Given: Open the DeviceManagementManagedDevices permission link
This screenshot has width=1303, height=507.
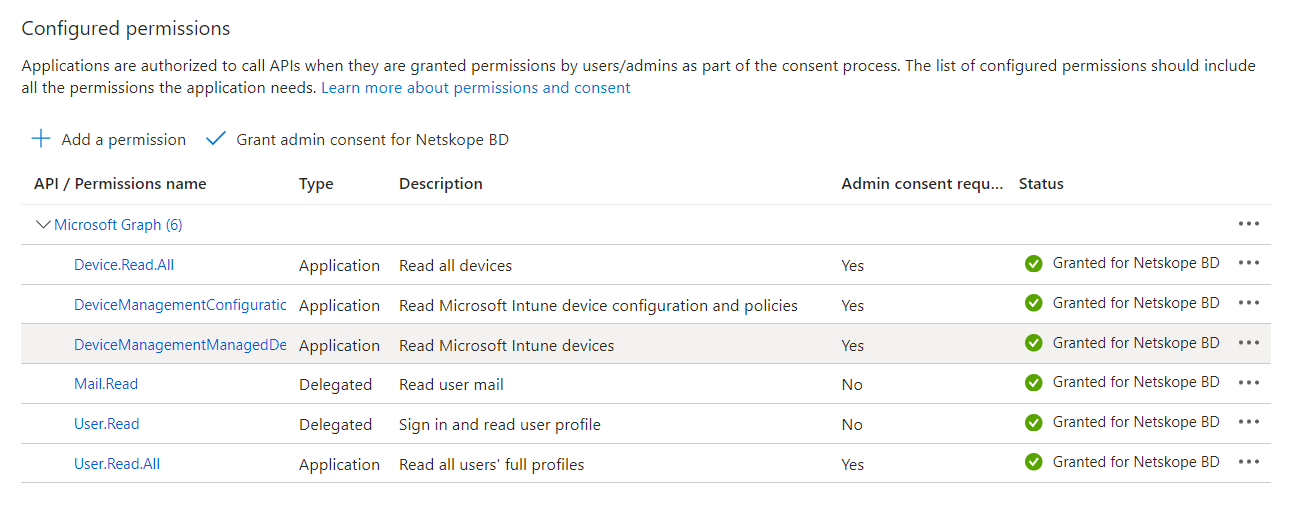Looking at the screenshot, I should point(180,345).
